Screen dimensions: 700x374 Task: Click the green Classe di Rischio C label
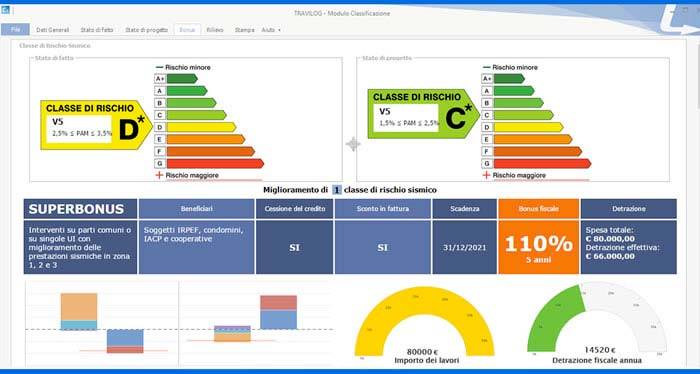point(424,114)
